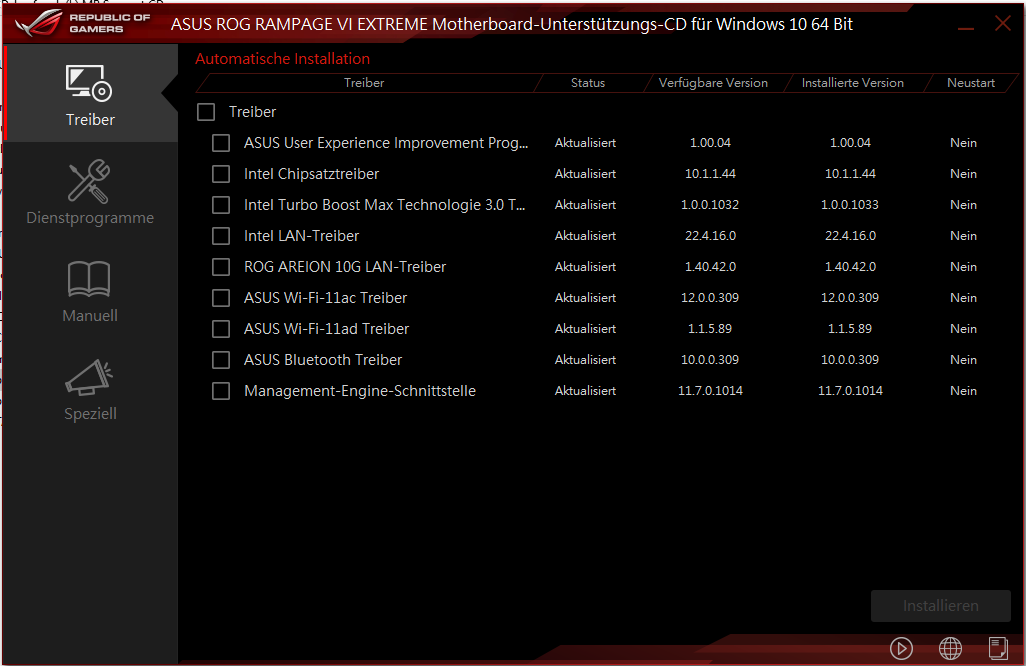
Task: Open the Manuell book icon
Action: [x=89, y=279]
